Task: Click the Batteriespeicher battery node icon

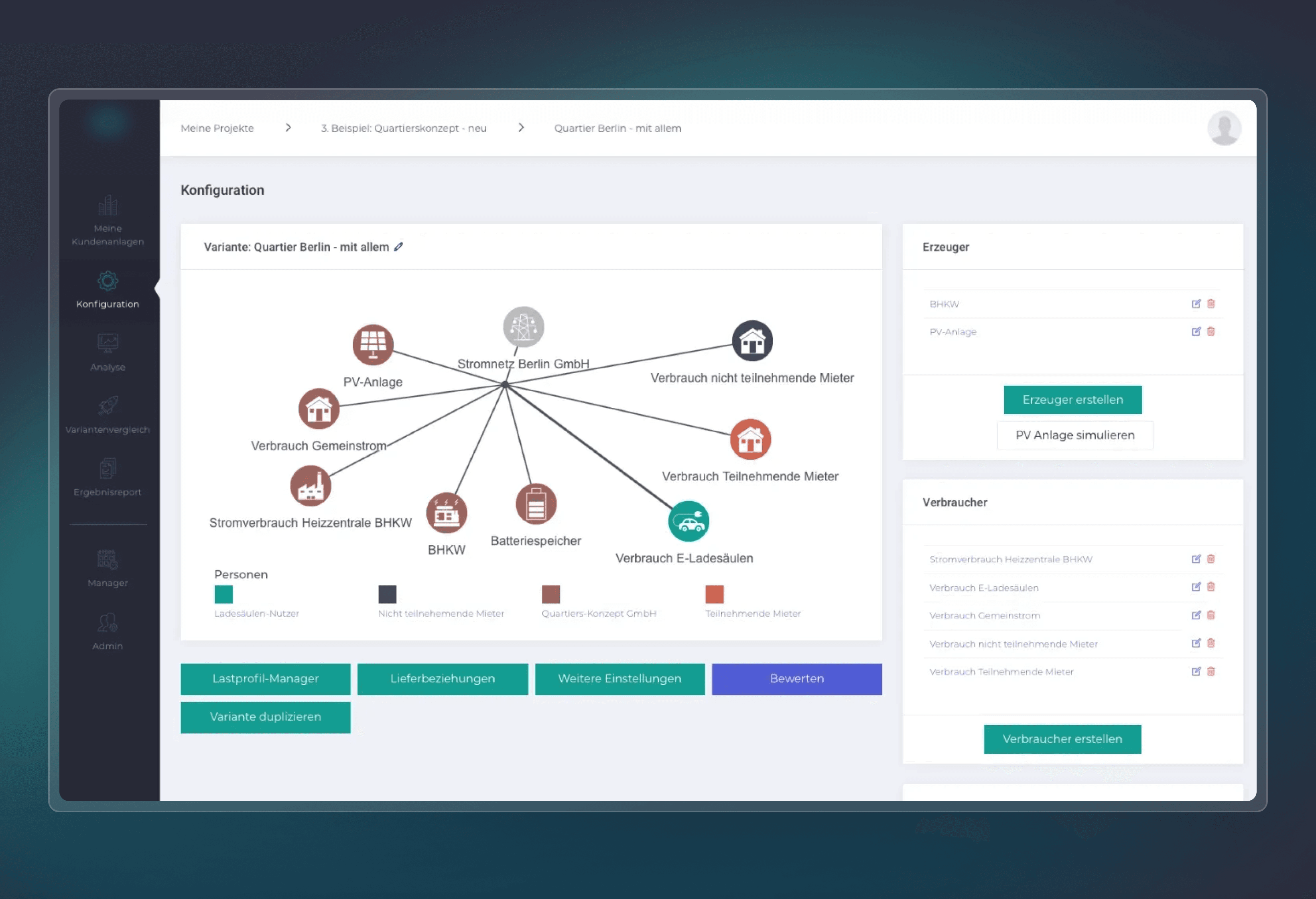Action: [536, 504]
